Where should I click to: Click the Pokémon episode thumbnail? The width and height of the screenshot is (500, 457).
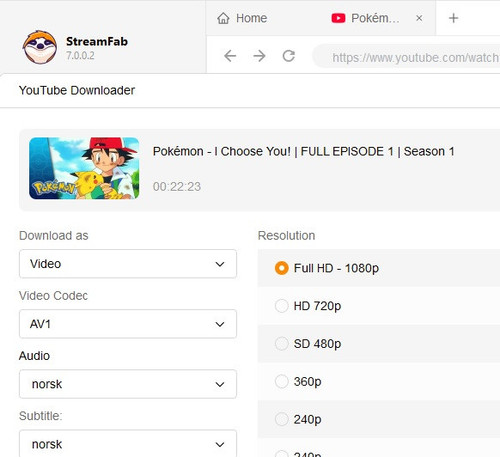tap(84, 168)
